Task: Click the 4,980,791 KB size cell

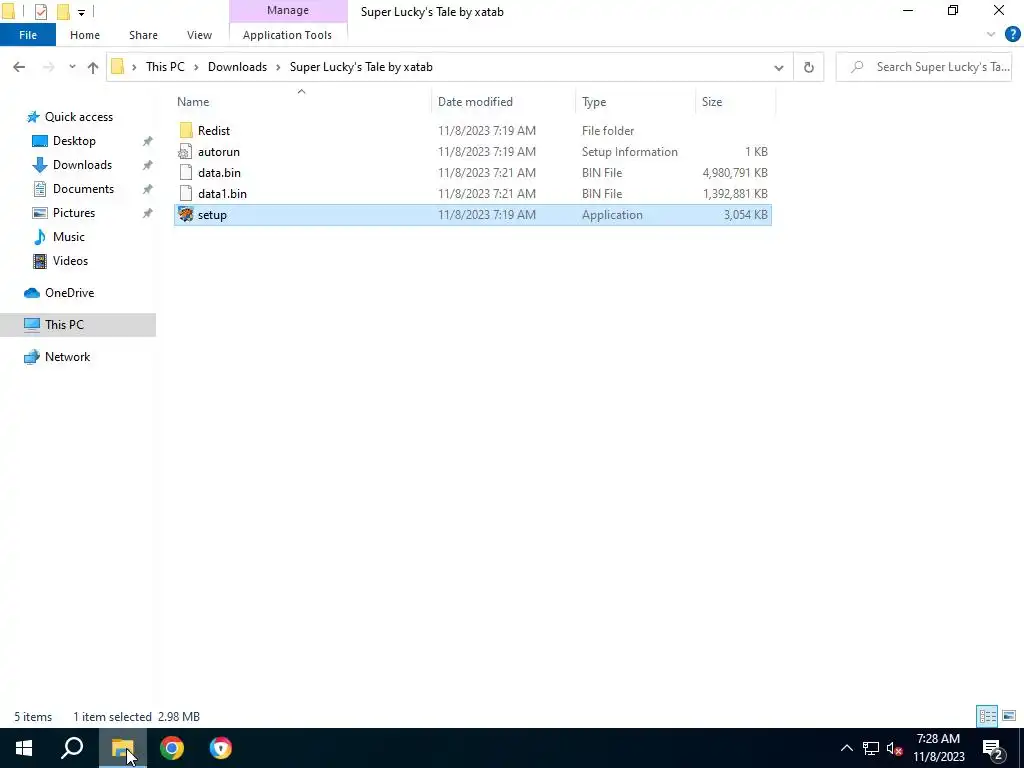Action: click(735, 172)
